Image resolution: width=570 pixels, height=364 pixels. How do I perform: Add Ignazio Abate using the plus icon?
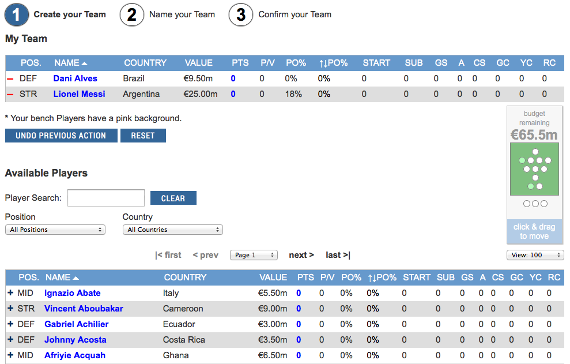pyautogui.click(x=10, y=293)
